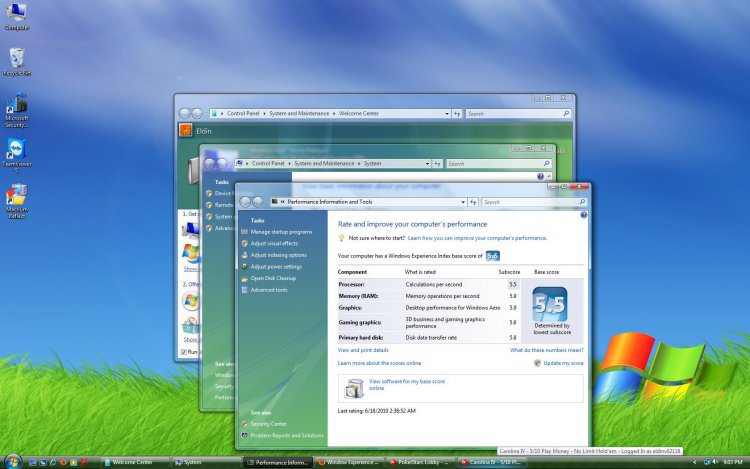The width and height of the screenshot is (750, 469).
Task: Click View software for my base score online
Action: [407, 385]
